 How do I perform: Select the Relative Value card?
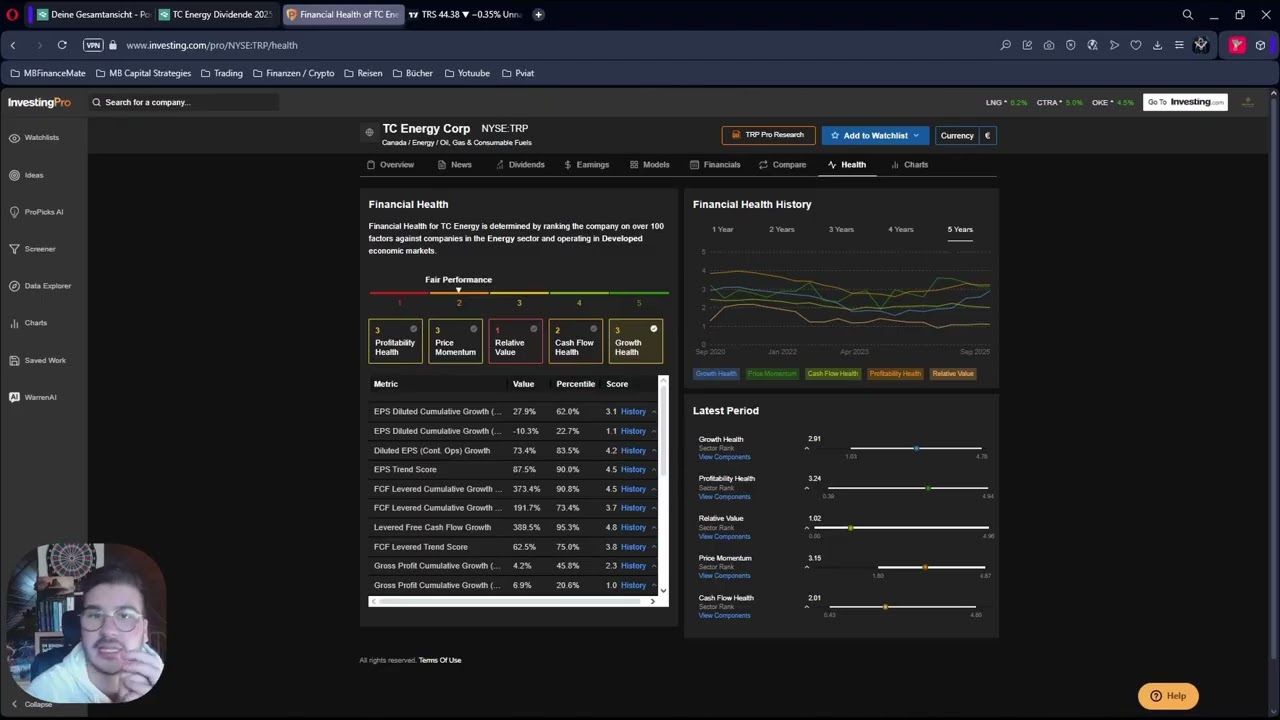point(515,340)
